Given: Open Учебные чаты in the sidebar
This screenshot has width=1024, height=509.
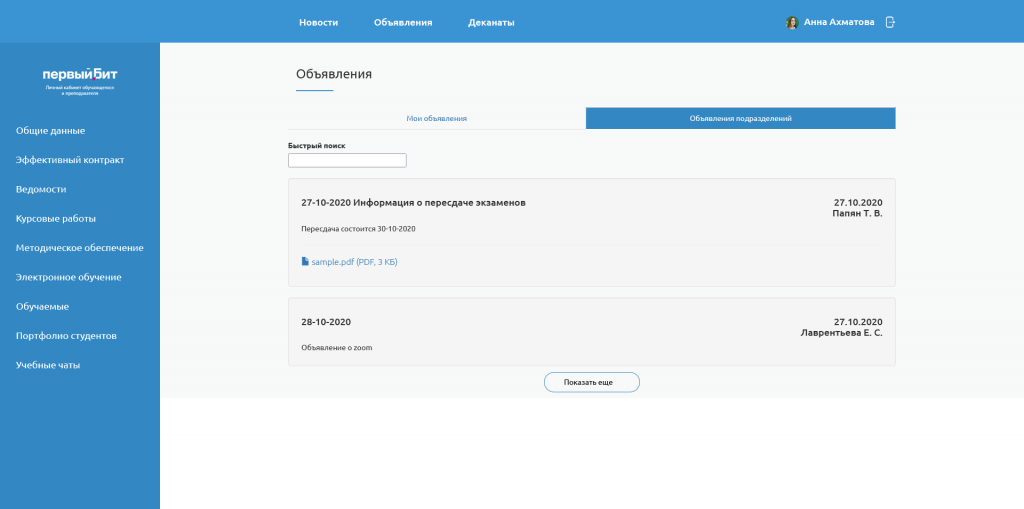Looking at the screenshot, I should 48,365.
